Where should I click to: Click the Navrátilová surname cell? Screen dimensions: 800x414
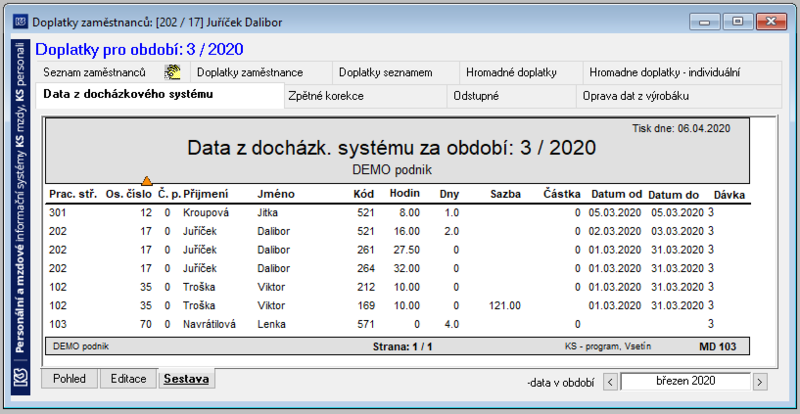click(x=209, y=324)
